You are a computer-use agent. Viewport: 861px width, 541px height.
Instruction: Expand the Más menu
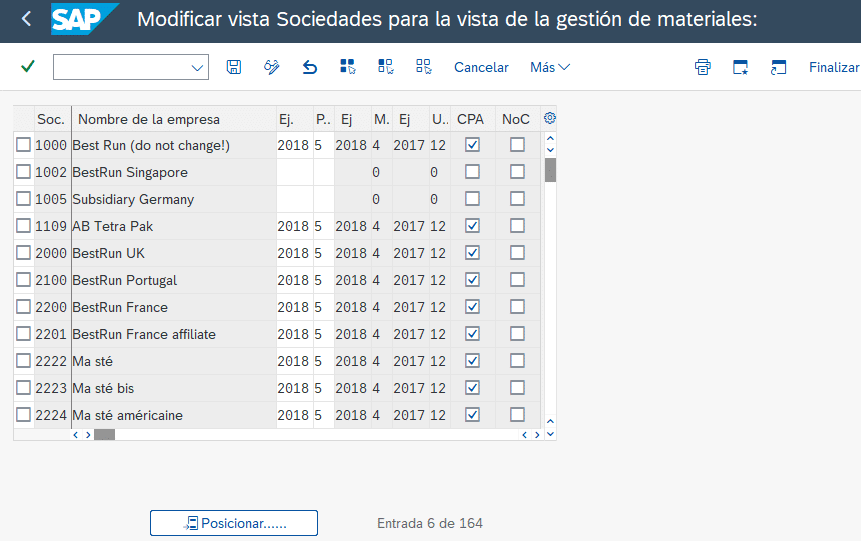[x=549, y=67]
